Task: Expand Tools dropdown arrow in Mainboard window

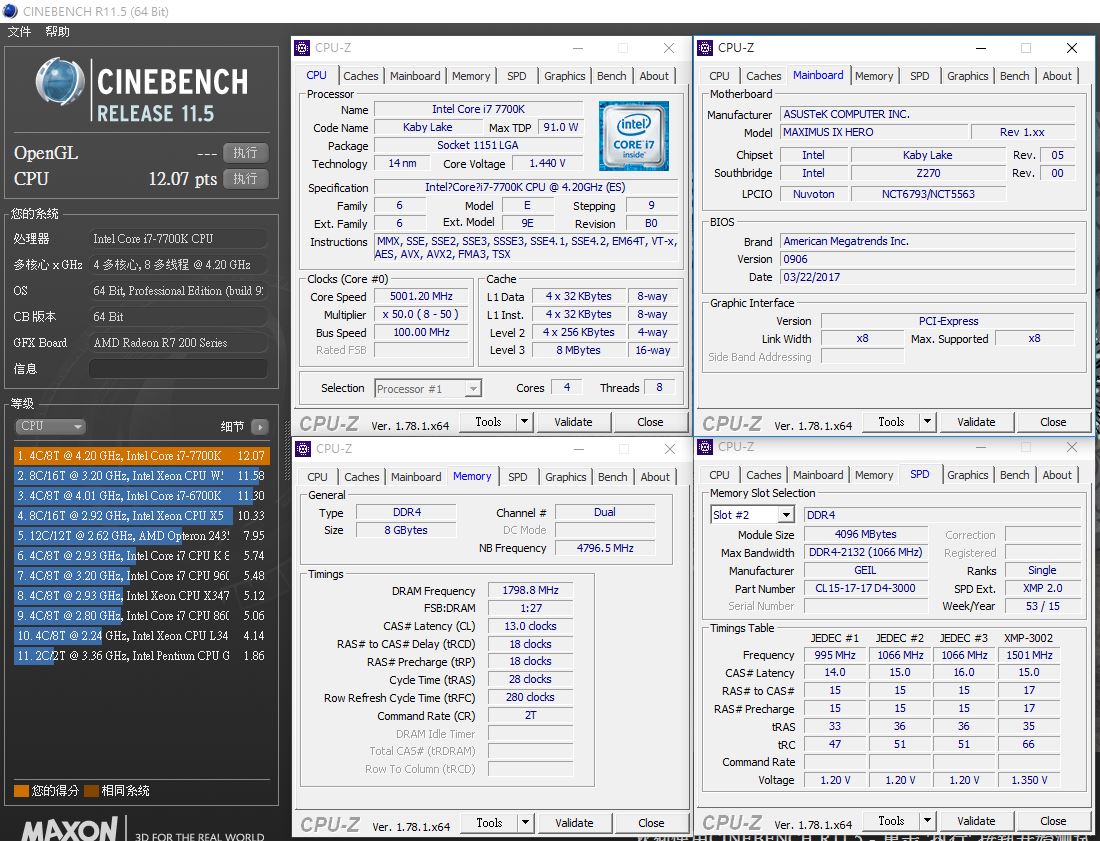Action: click(x=927, y=422)
